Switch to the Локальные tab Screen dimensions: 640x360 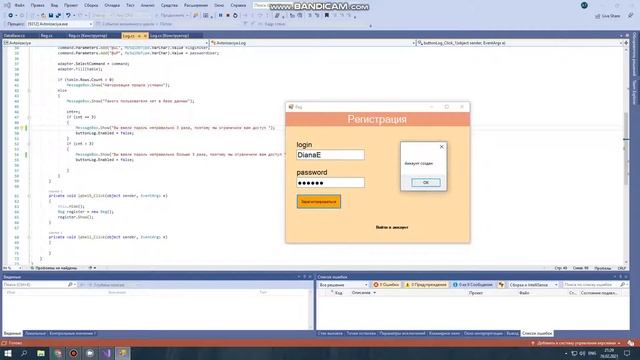pyautogui.click(x=35, y=333)
